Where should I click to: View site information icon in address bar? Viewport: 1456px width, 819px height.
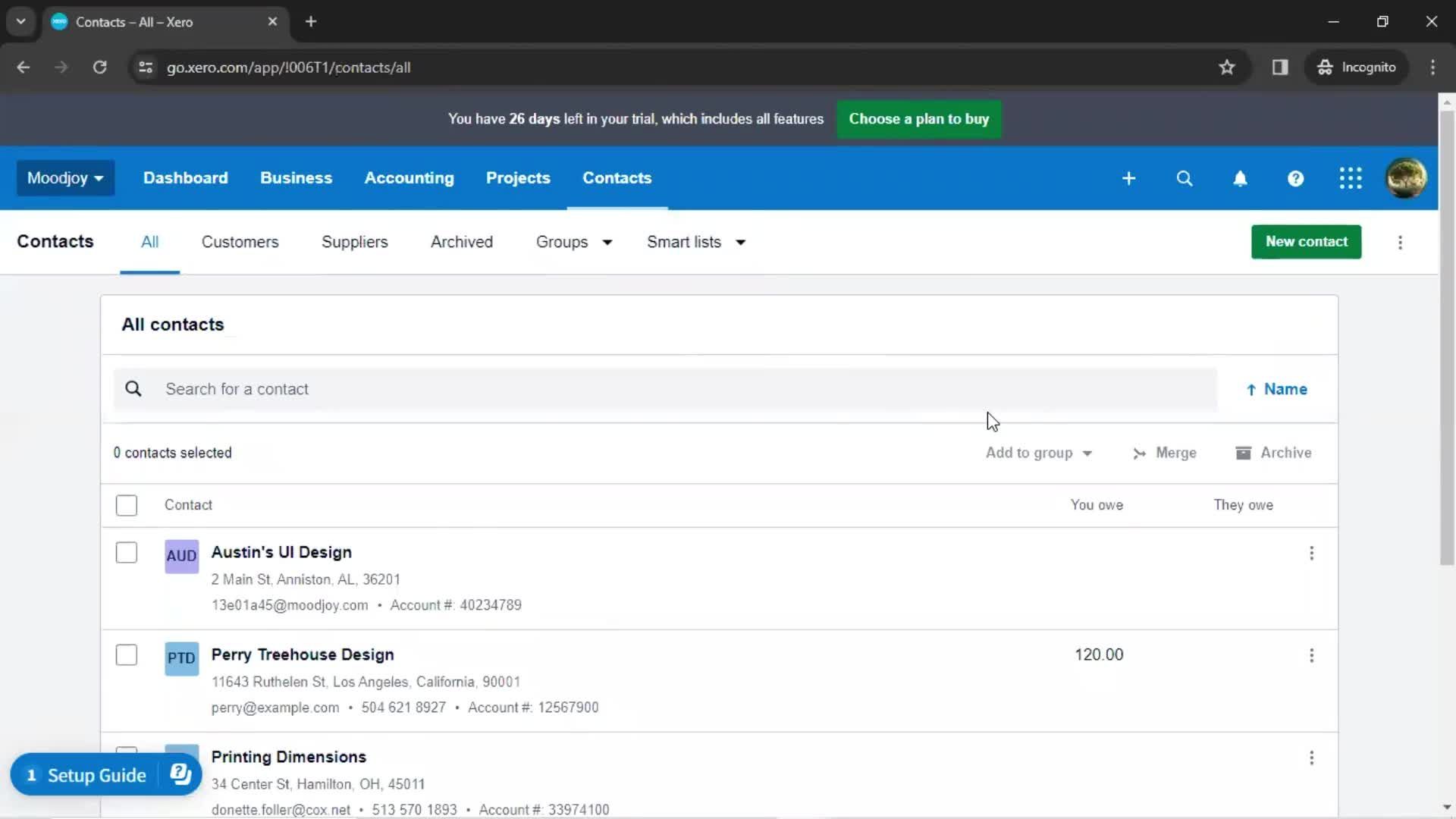(x=146, y=67)
